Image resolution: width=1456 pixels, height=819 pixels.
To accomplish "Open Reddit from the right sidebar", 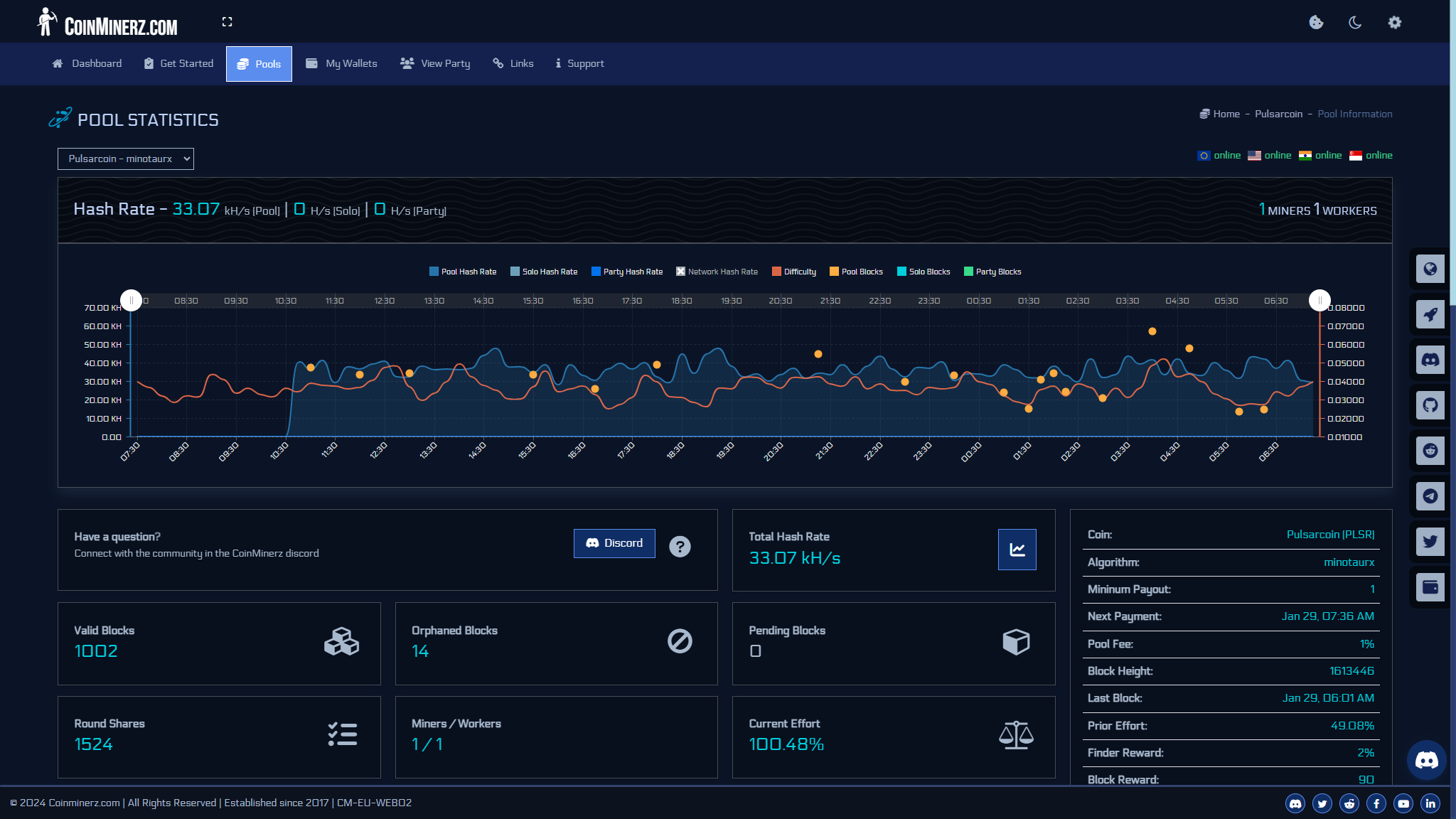I will (1430, 451).
